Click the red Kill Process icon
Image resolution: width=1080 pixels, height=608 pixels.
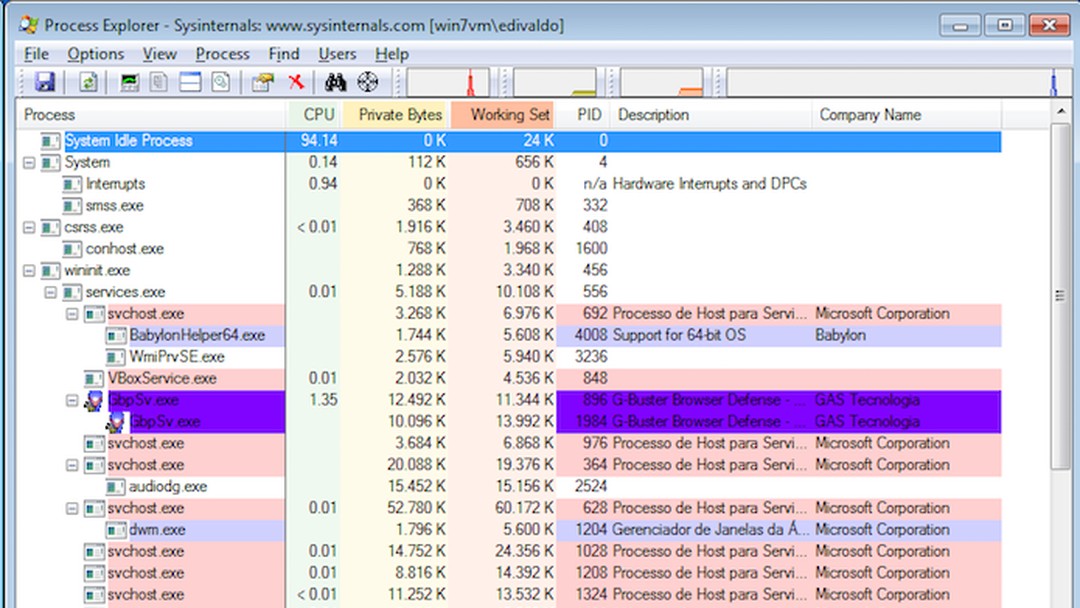[x=294, y=82]
